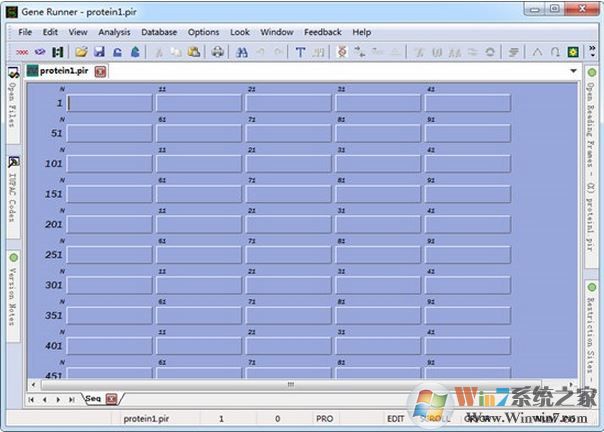This screenshot has height=432, width=604.
Task: Close the protein1.pir document tab
Action: tap(101, 71)
